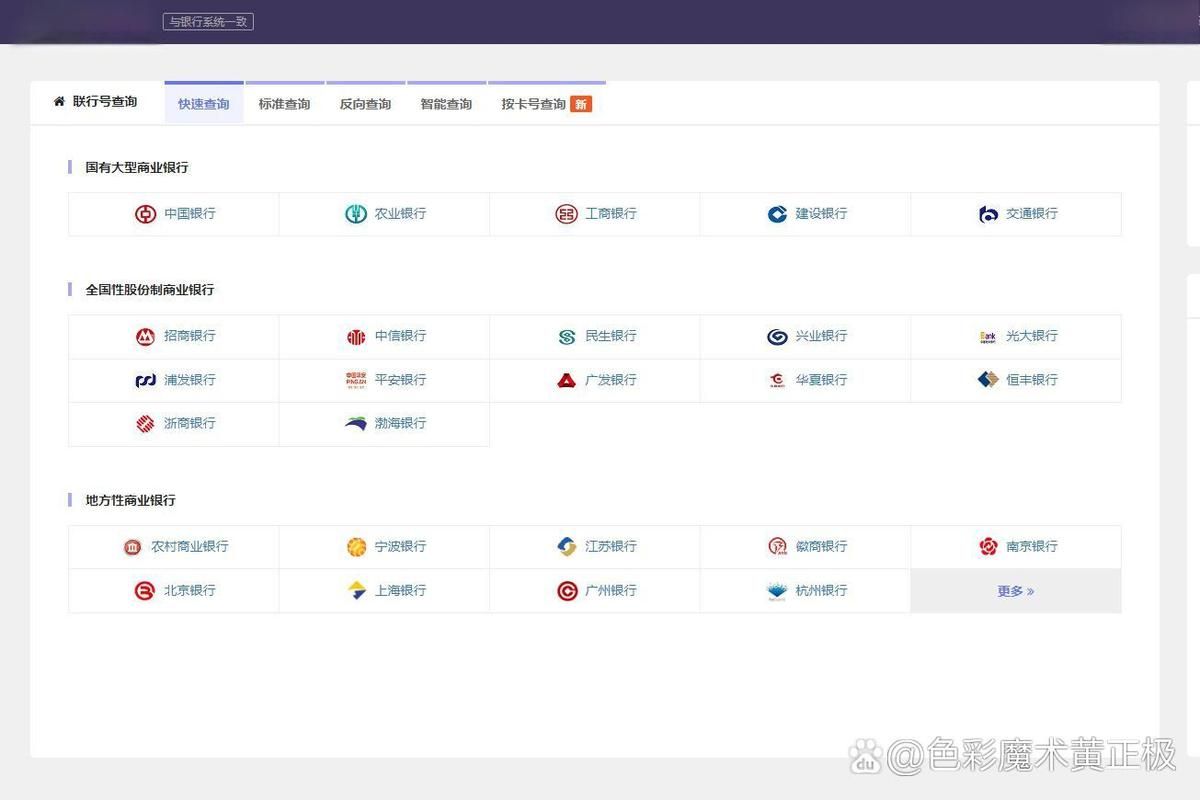
Task: Click the 招商银行 logo icon
Action: coord(146,337)
